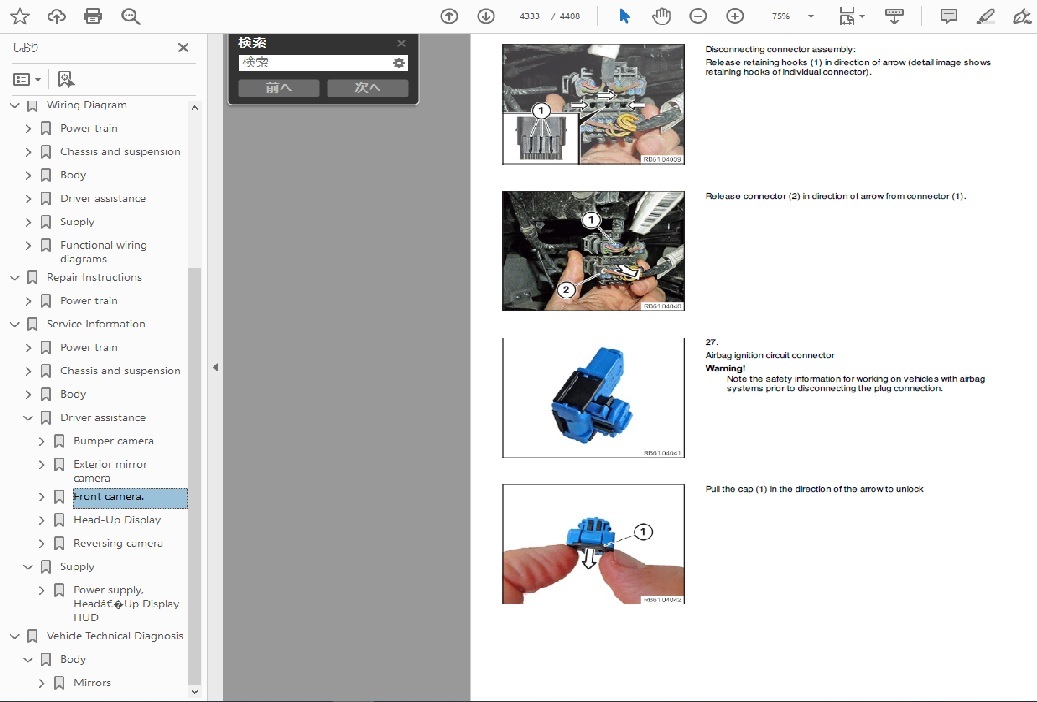Click the 前へ (previous) search button
The width and height of the screenshot is (1037, 702).
(x=278, y=88)
